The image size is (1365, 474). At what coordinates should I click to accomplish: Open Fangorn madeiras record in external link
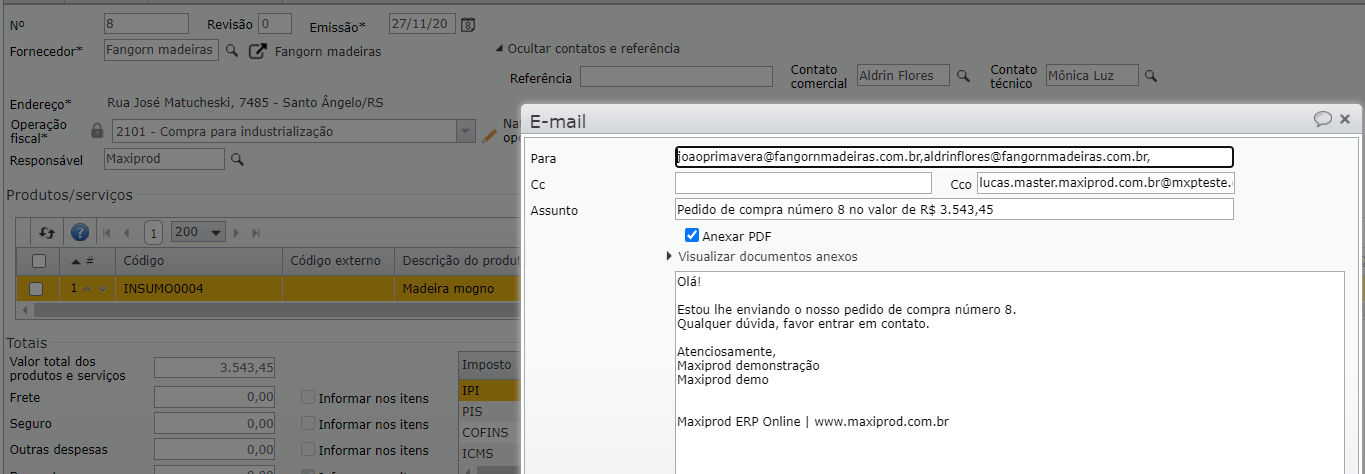(258, 51)
